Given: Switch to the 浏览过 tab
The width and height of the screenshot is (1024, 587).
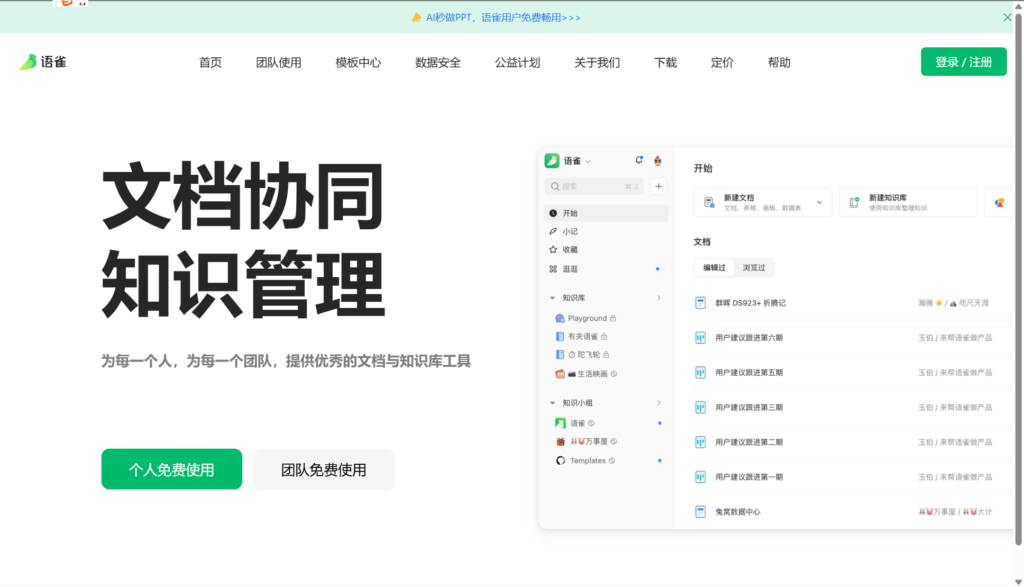Looking at the screenshot, I should (x=754, y=268).
